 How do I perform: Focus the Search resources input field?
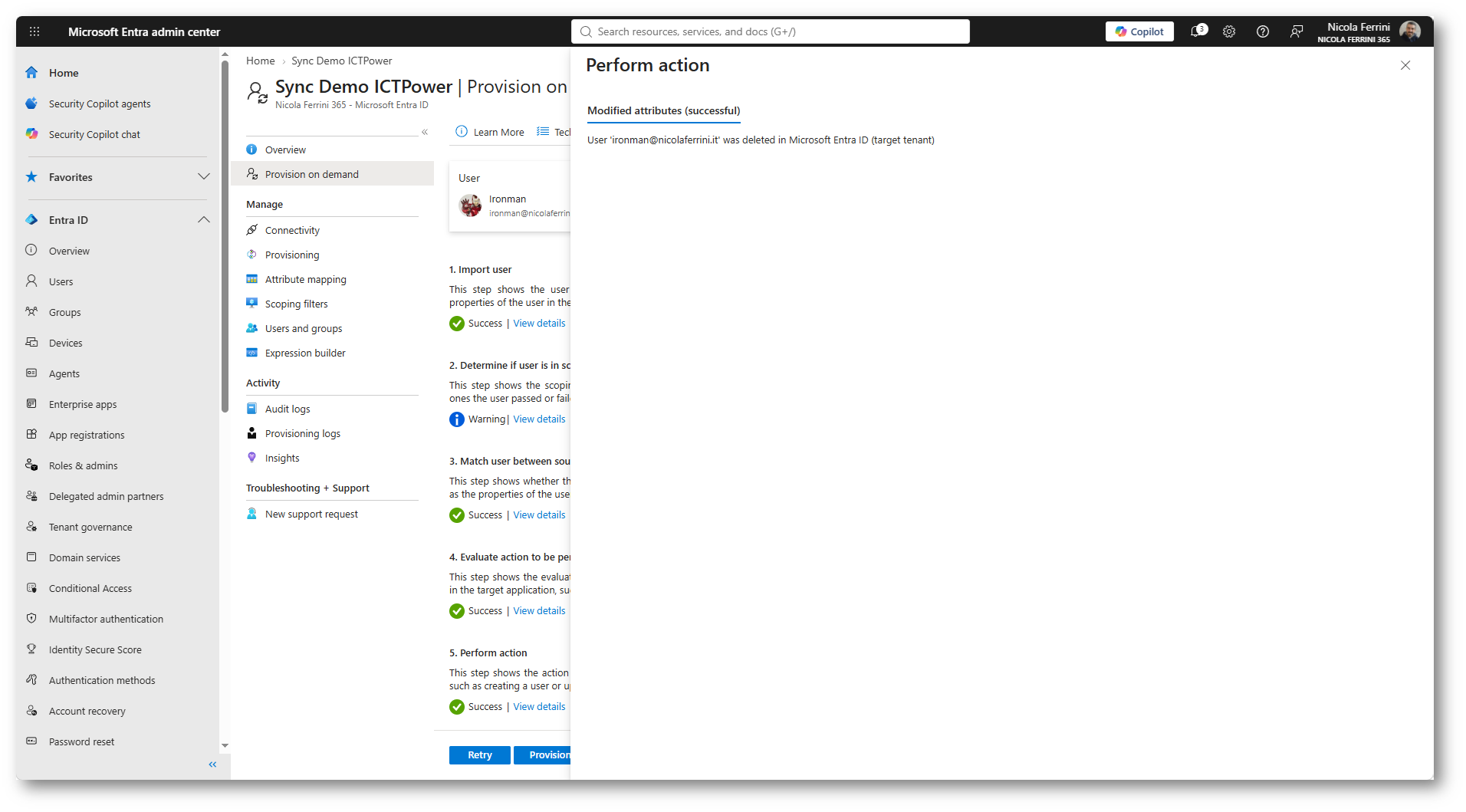(770, 31)
